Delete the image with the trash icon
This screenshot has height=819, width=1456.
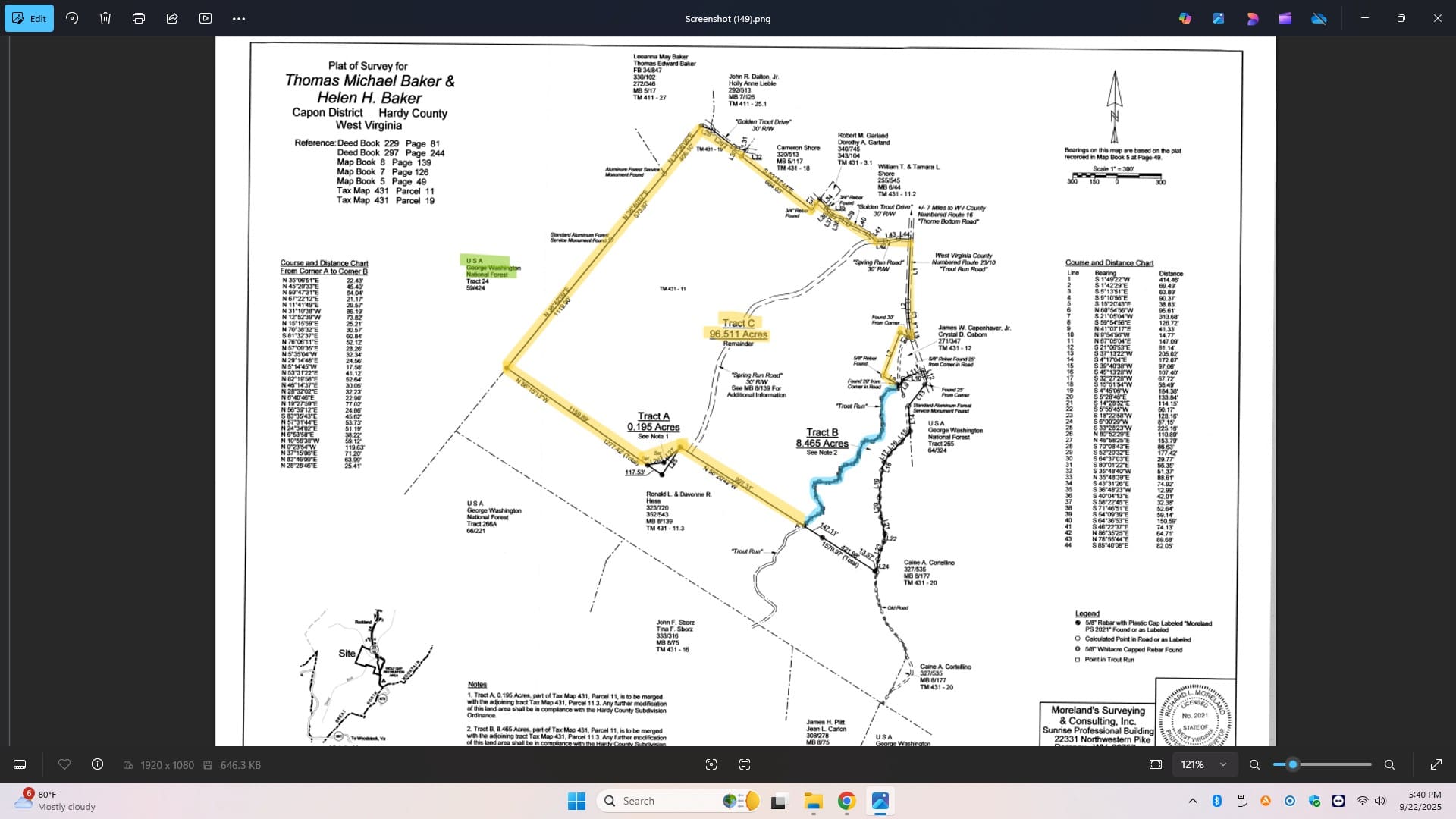[105, 18]
